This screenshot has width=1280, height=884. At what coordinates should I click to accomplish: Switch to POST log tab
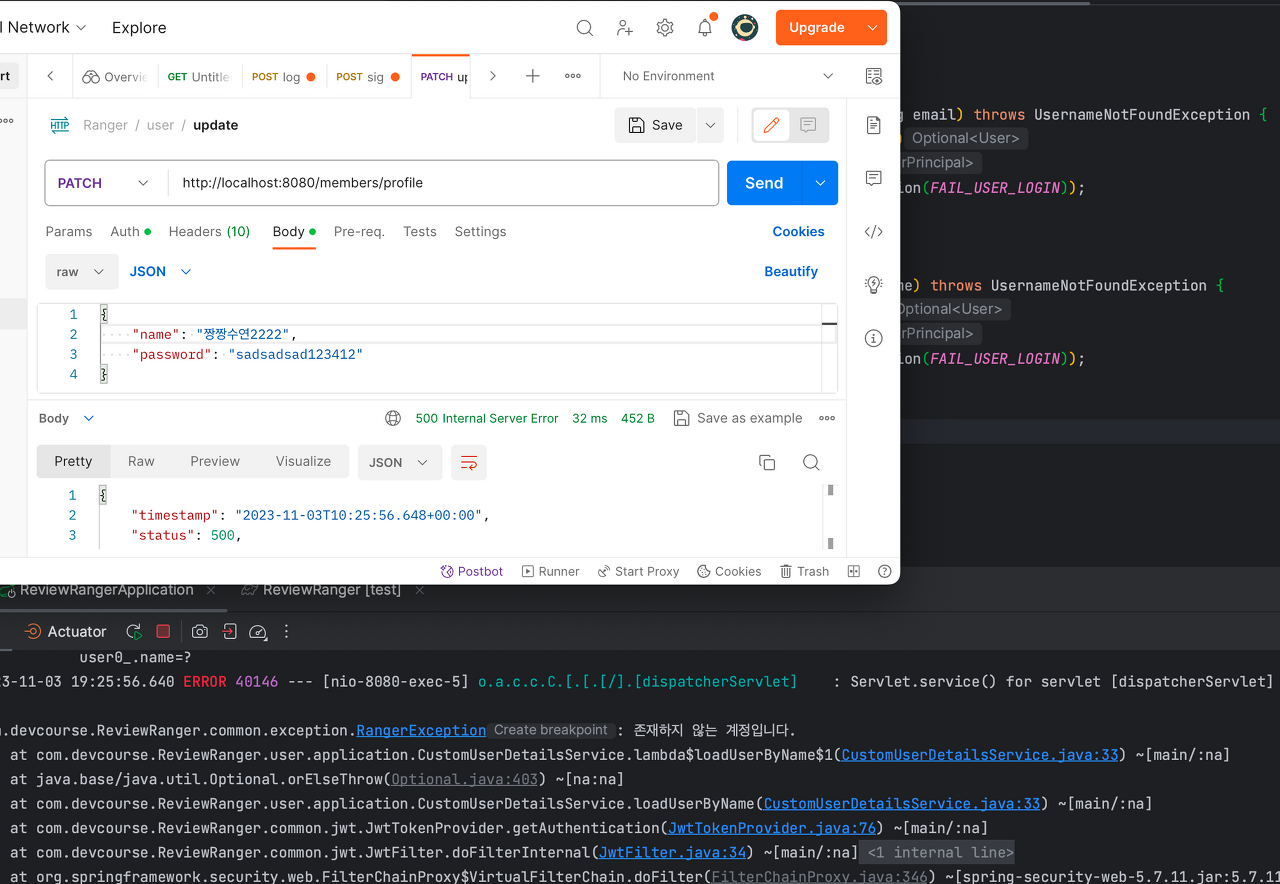[x=284, y=77]
